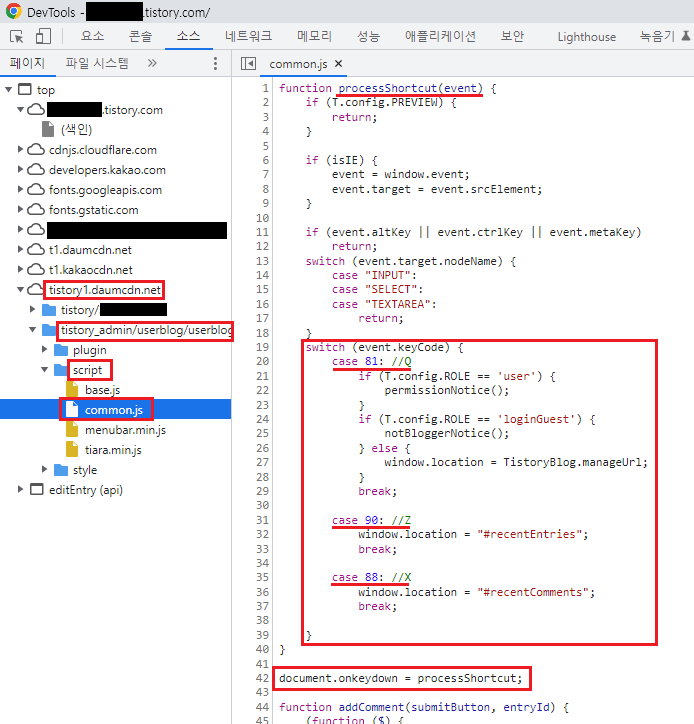The height and width of the screenshot is (724, 694).
Task: Select the common.js editor tab
Action: coord(298,64)
